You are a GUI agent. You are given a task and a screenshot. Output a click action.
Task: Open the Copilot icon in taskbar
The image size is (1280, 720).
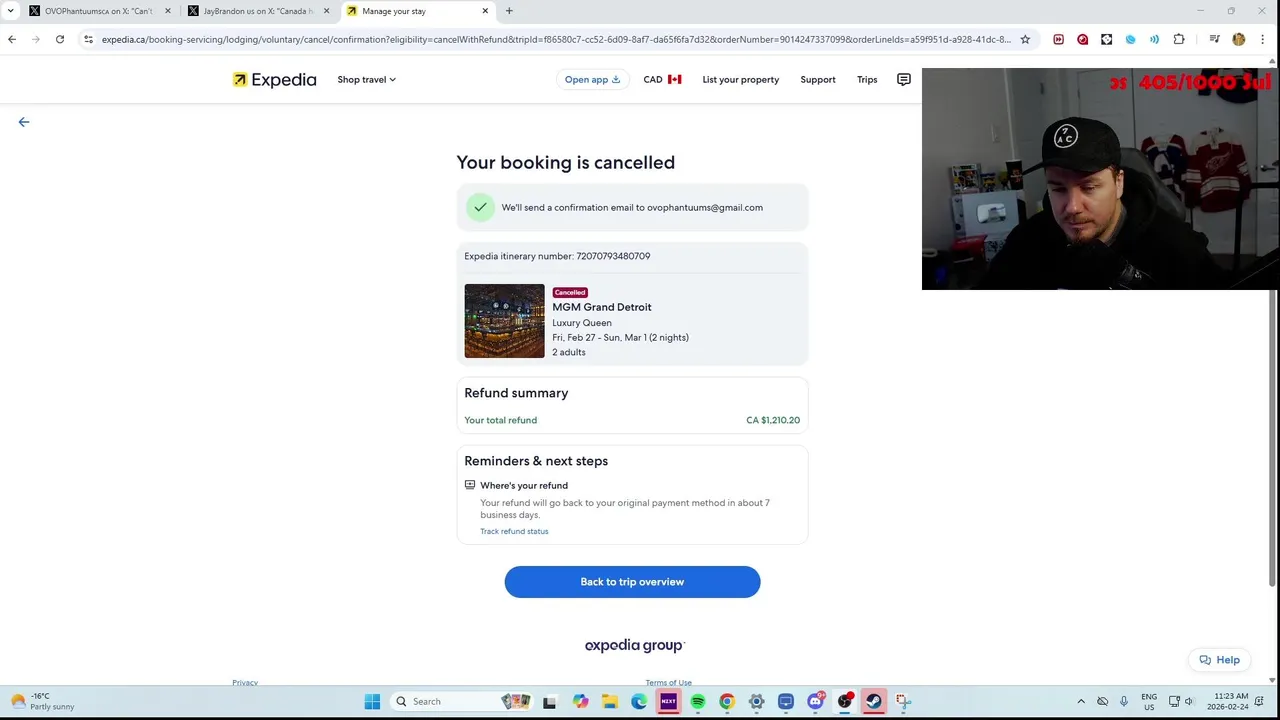[580, 702]
